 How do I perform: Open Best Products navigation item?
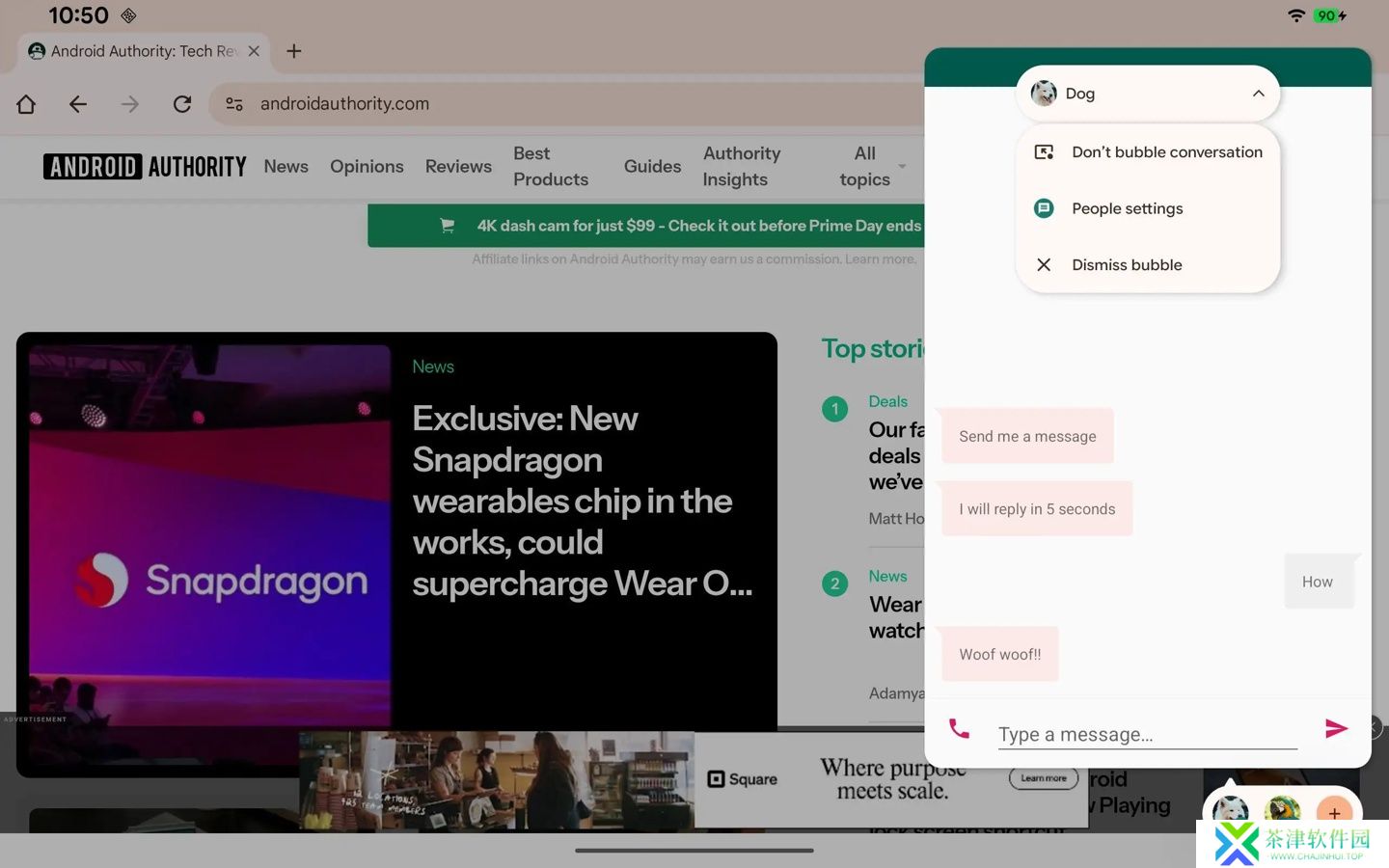551,167
